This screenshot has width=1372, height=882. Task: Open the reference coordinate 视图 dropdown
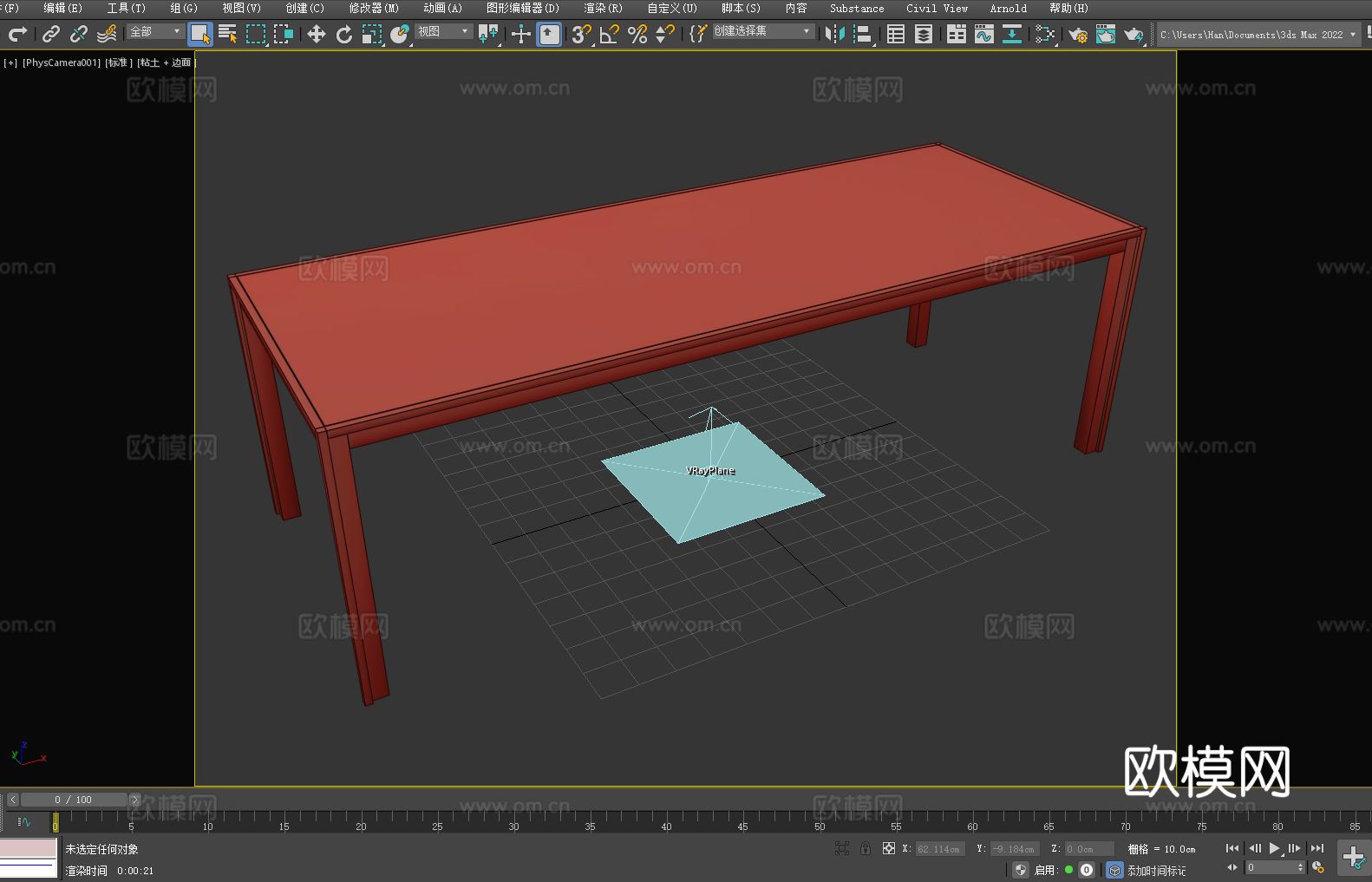click(x=443, y=31)
